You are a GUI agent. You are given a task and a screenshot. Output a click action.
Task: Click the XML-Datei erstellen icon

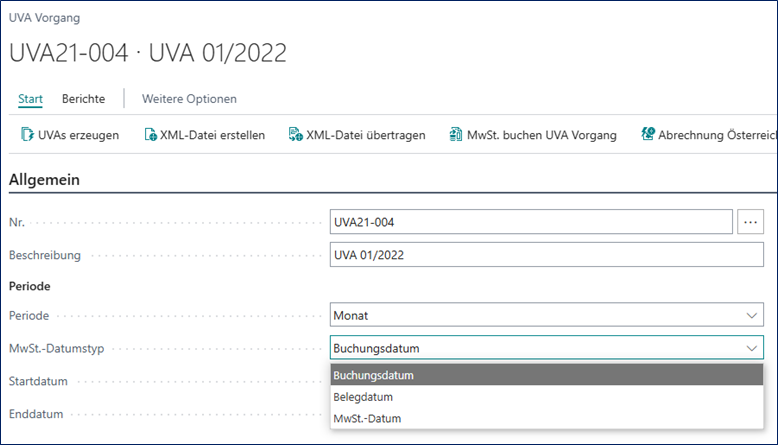tap(150, 135)
